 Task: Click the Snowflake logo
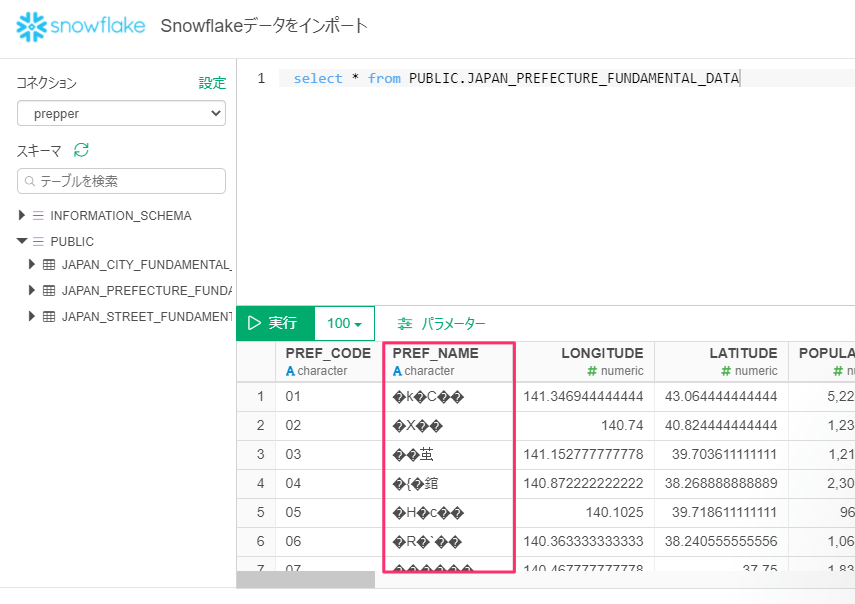(81, 26)
